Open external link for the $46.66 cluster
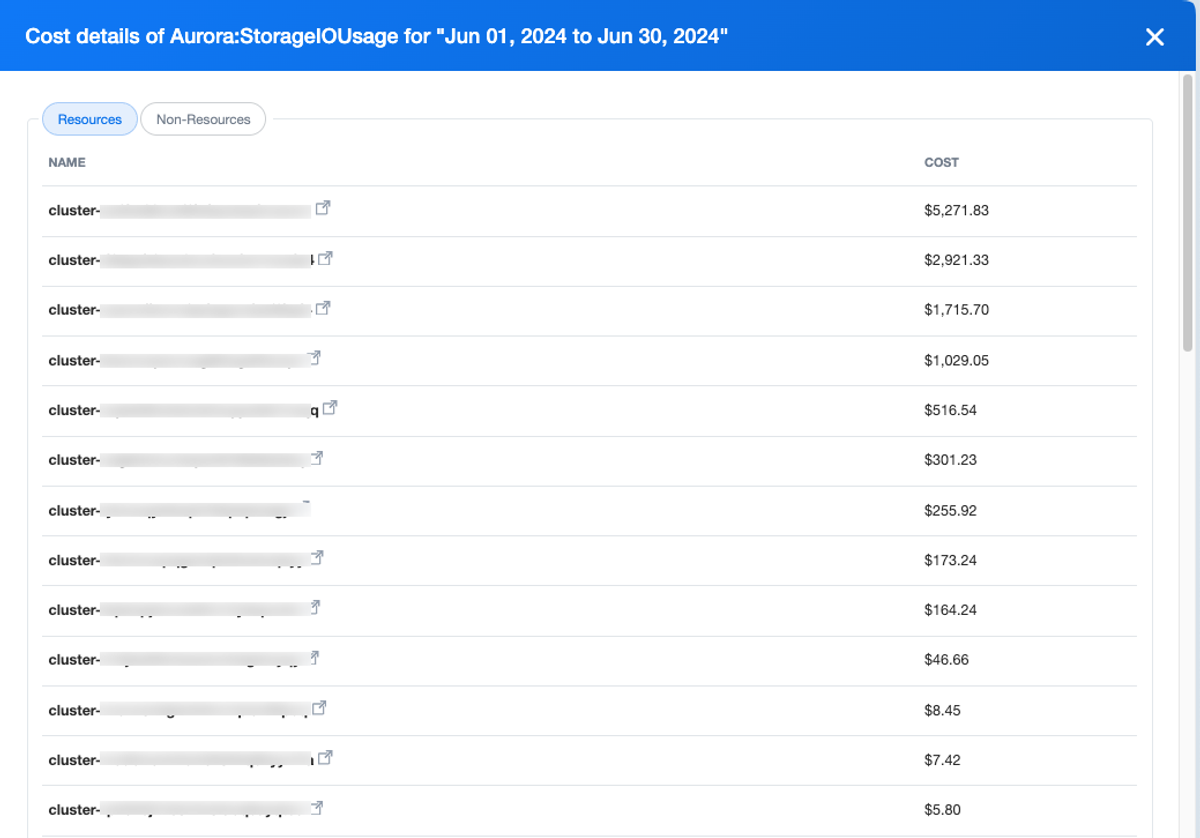1200x838 pixels. coord(313,658)
